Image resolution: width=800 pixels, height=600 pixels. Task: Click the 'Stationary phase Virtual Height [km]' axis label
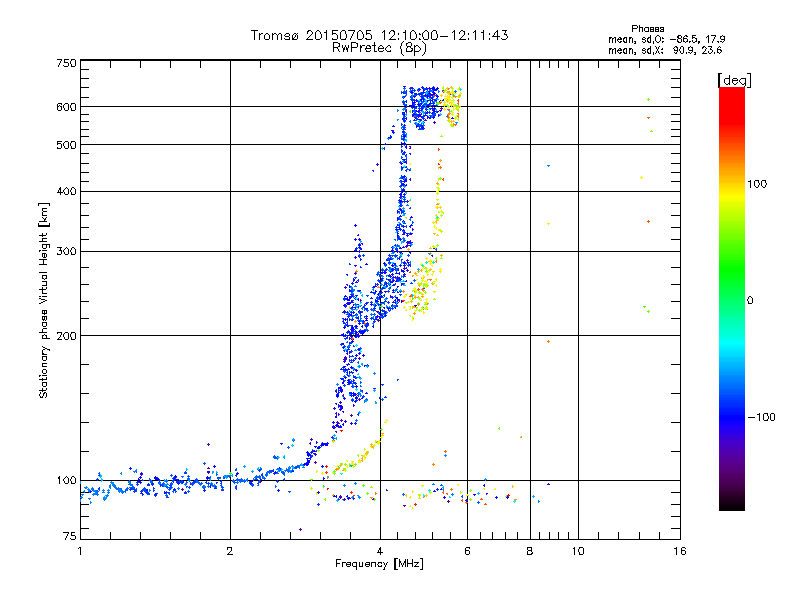click(x=44, y=300)
